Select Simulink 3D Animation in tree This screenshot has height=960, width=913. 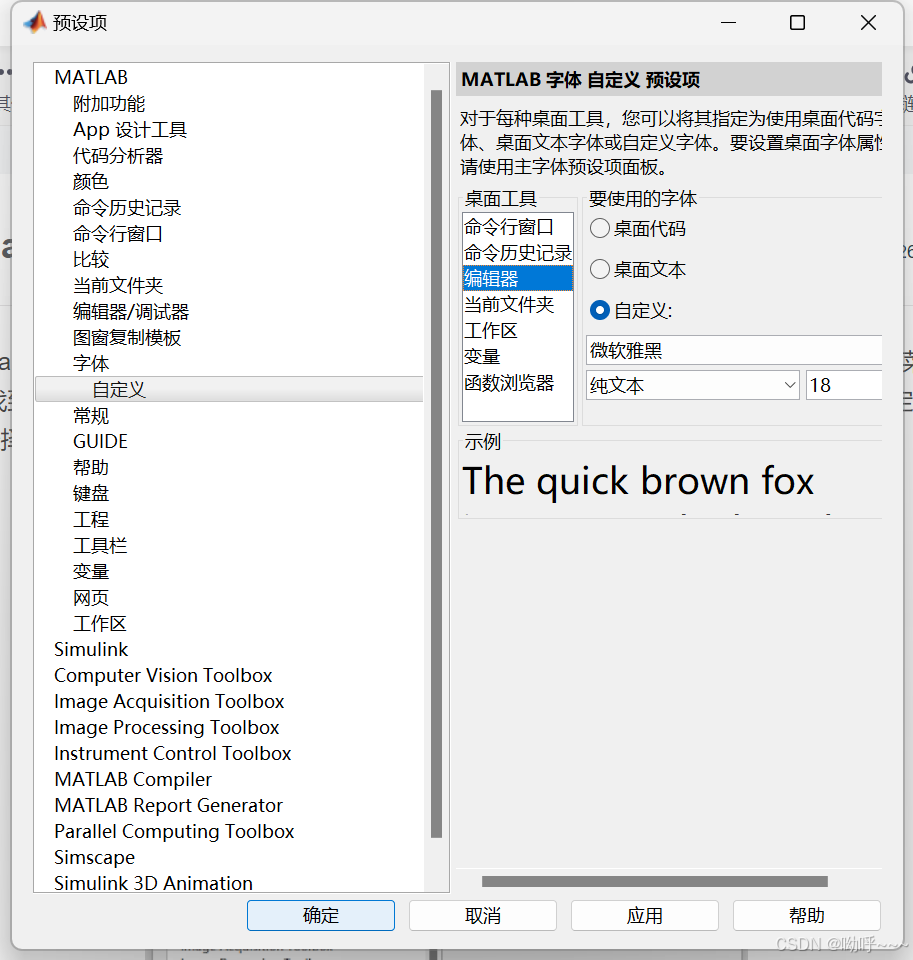tap(153, 883)
